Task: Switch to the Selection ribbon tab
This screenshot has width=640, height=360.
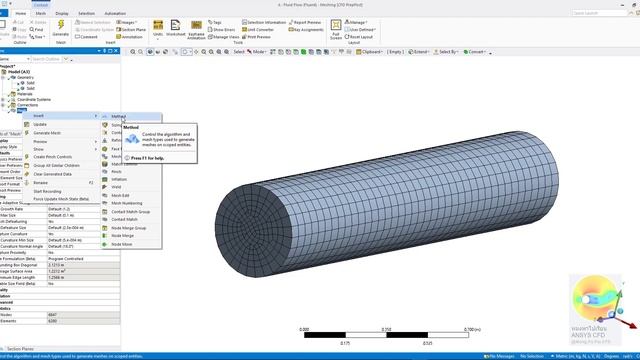Action: click(86, 13)
